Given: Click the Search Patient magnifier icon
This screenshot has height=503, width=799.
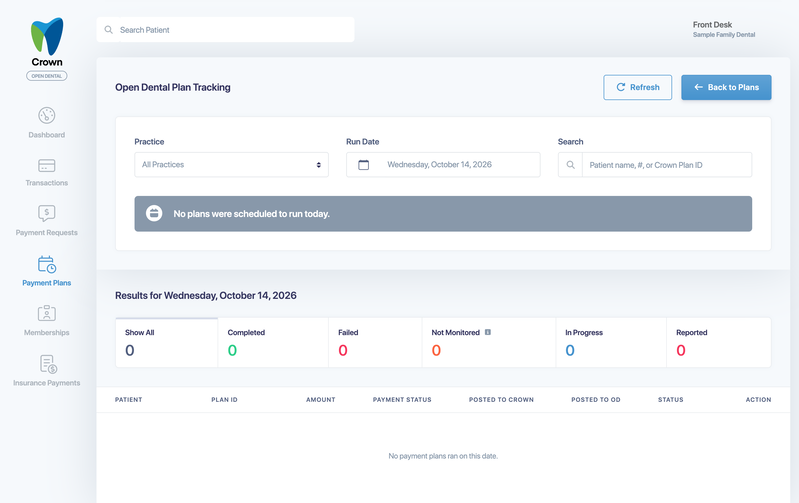Looking at the screenshot, I should coord(109,30).
